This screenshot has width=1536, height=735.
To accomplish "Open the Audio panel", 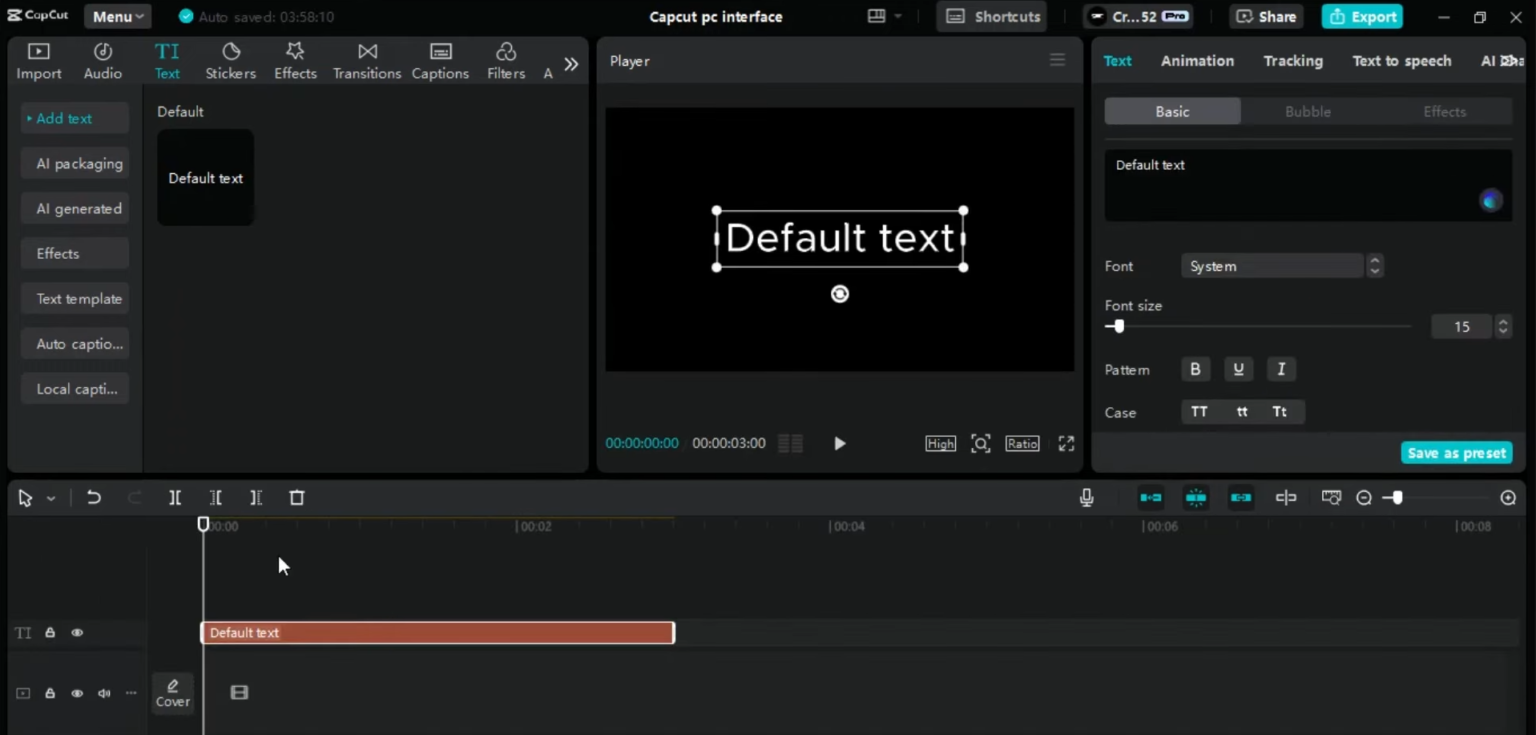I will pos(103,61).
